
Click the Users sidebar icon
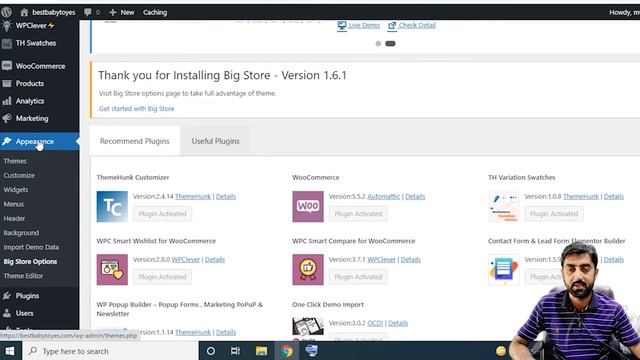[x=7, y=313]
